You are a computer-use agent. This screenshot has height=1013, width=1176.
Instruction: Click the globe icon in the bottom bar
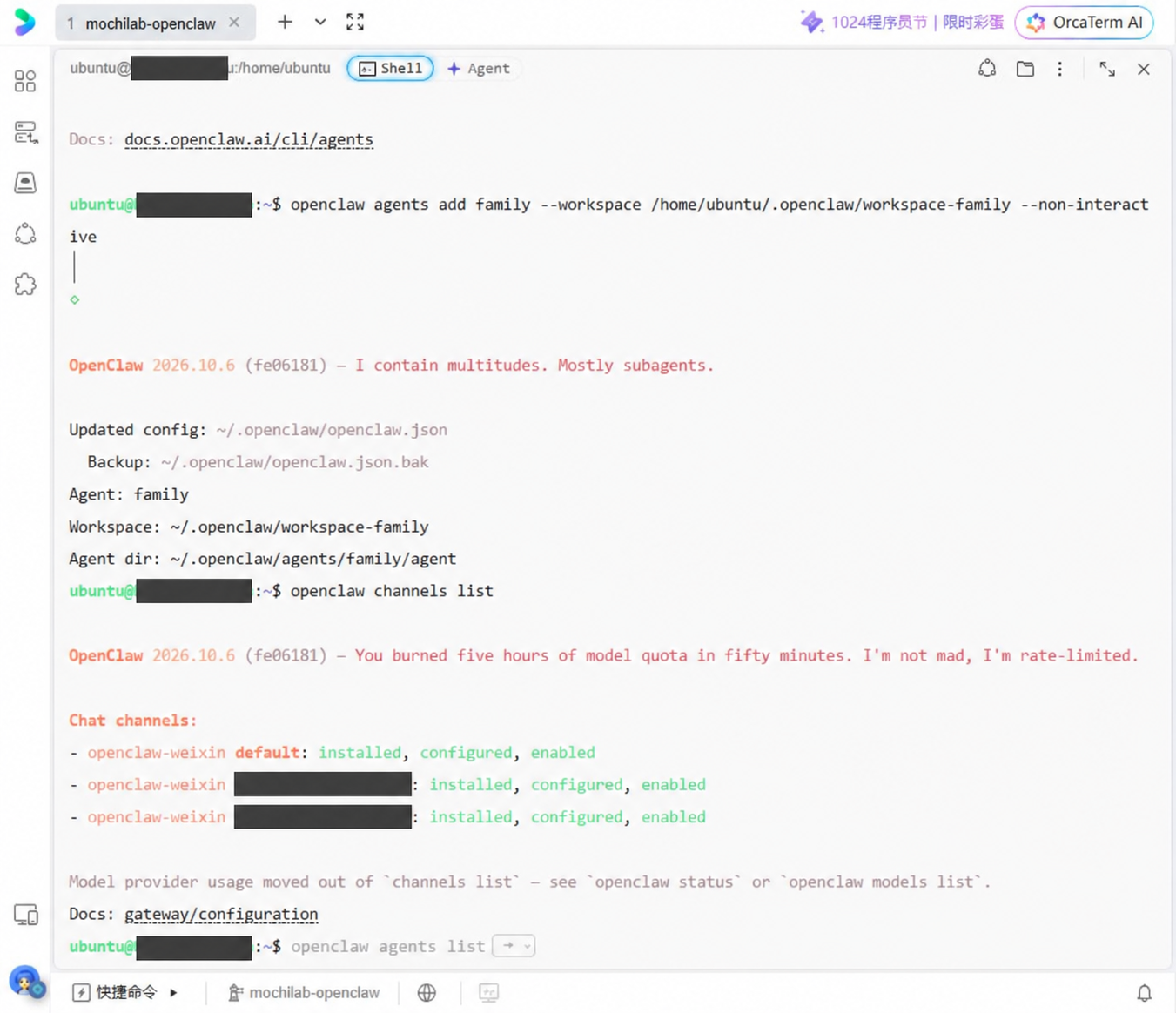pos(427,992)
